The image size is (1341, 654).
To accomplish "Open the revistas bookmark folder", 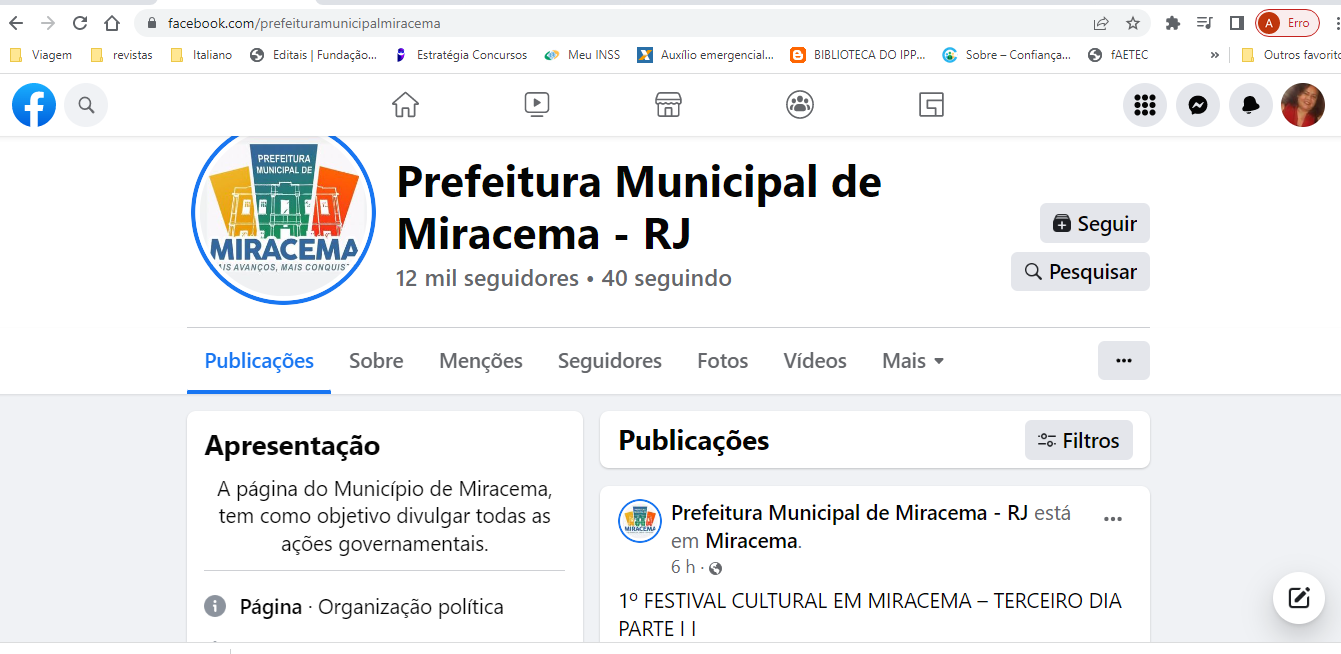I will [x=122, y=55].
